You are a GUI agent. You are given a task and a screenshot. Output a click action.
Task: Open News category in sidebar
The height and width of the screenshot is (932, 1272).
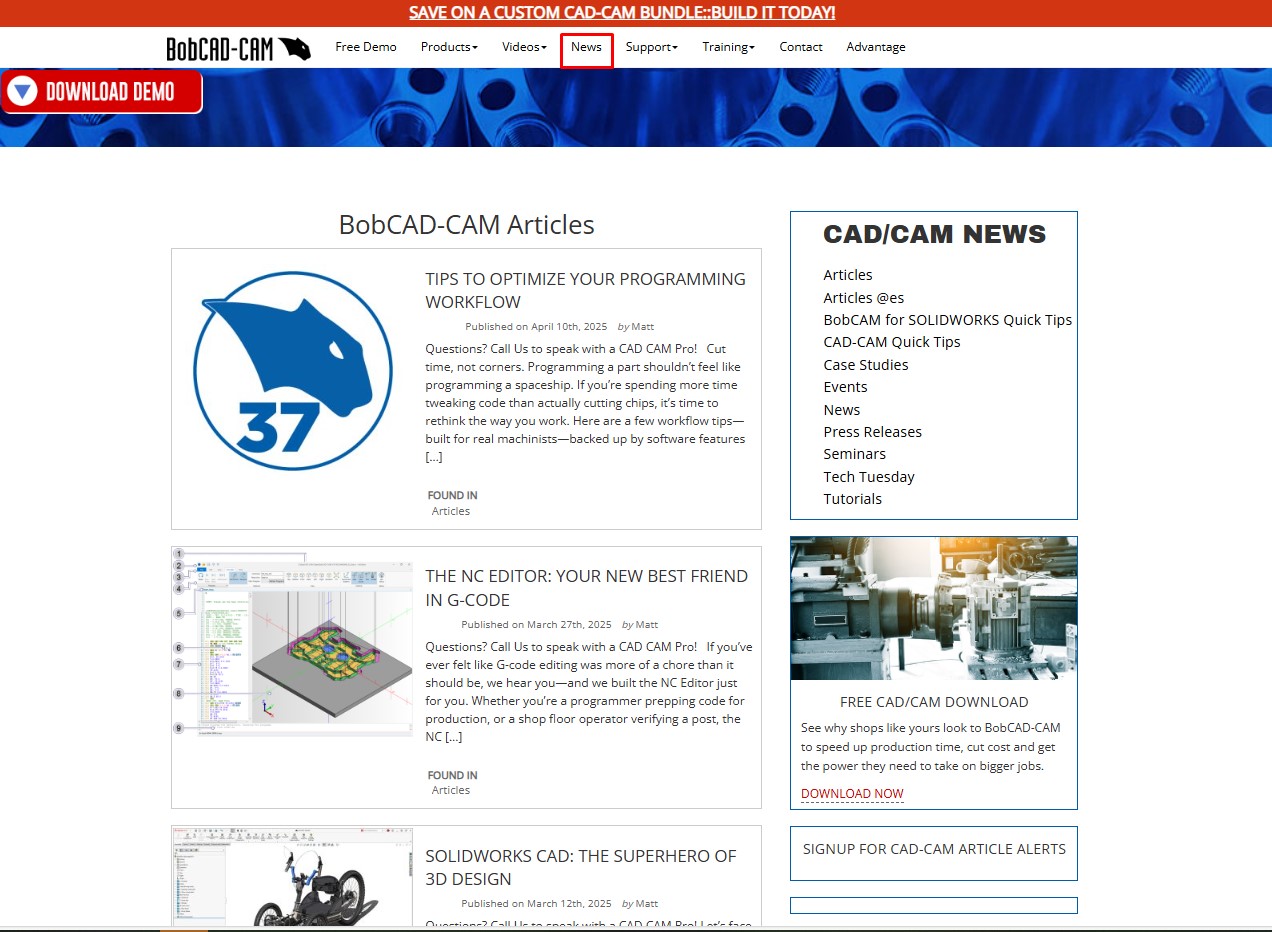tap(842, 410)
